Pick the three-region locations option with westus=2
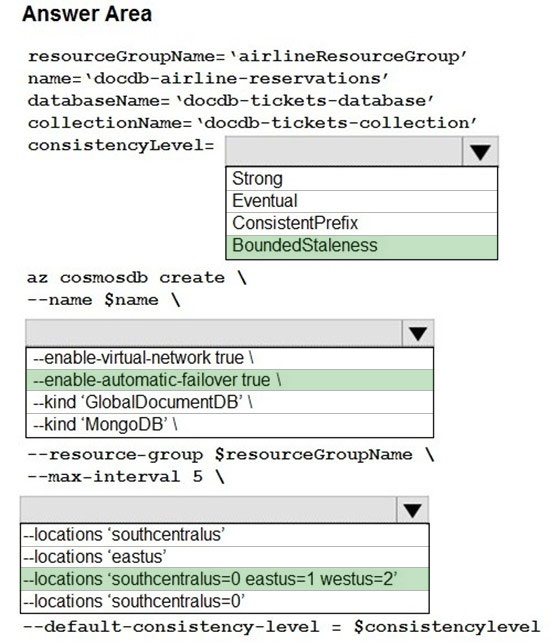Screen dimensions: 549x644 tap(225, 580)
